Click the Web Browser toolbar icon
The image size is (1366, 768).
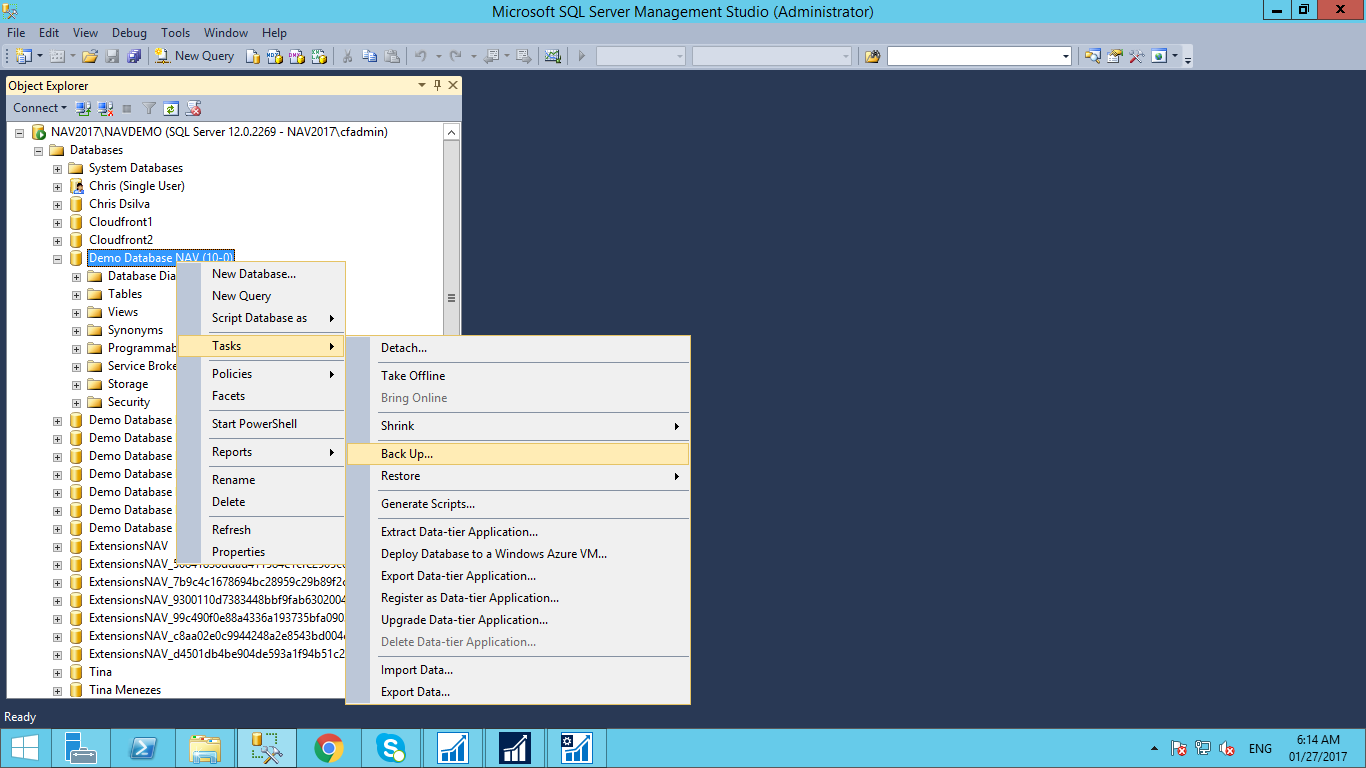[1159, 56]
